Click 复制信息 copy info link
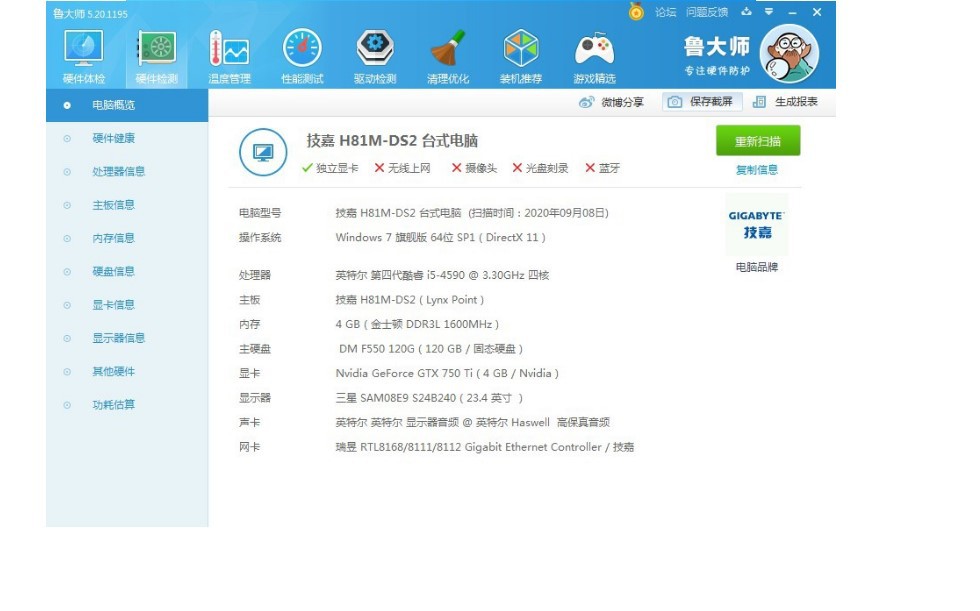Screen dimensions: 980x611 pyautogui.click(x=757, y=170)
